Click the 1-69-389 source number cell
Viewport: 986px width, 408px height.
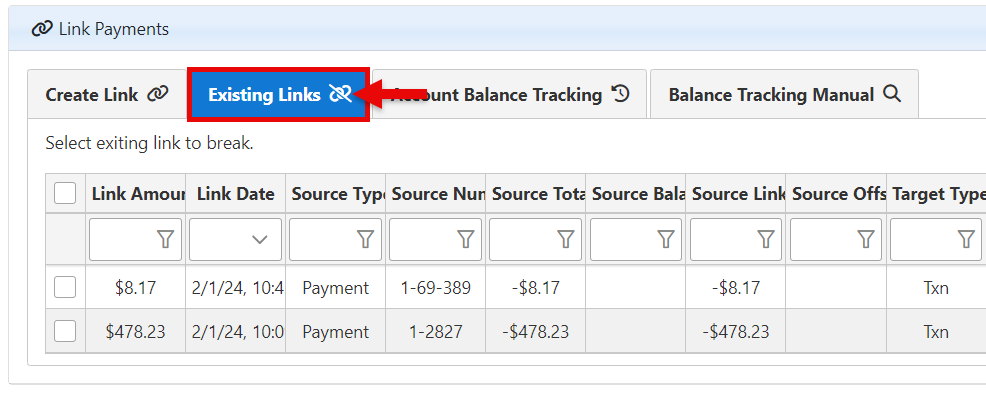435,288
